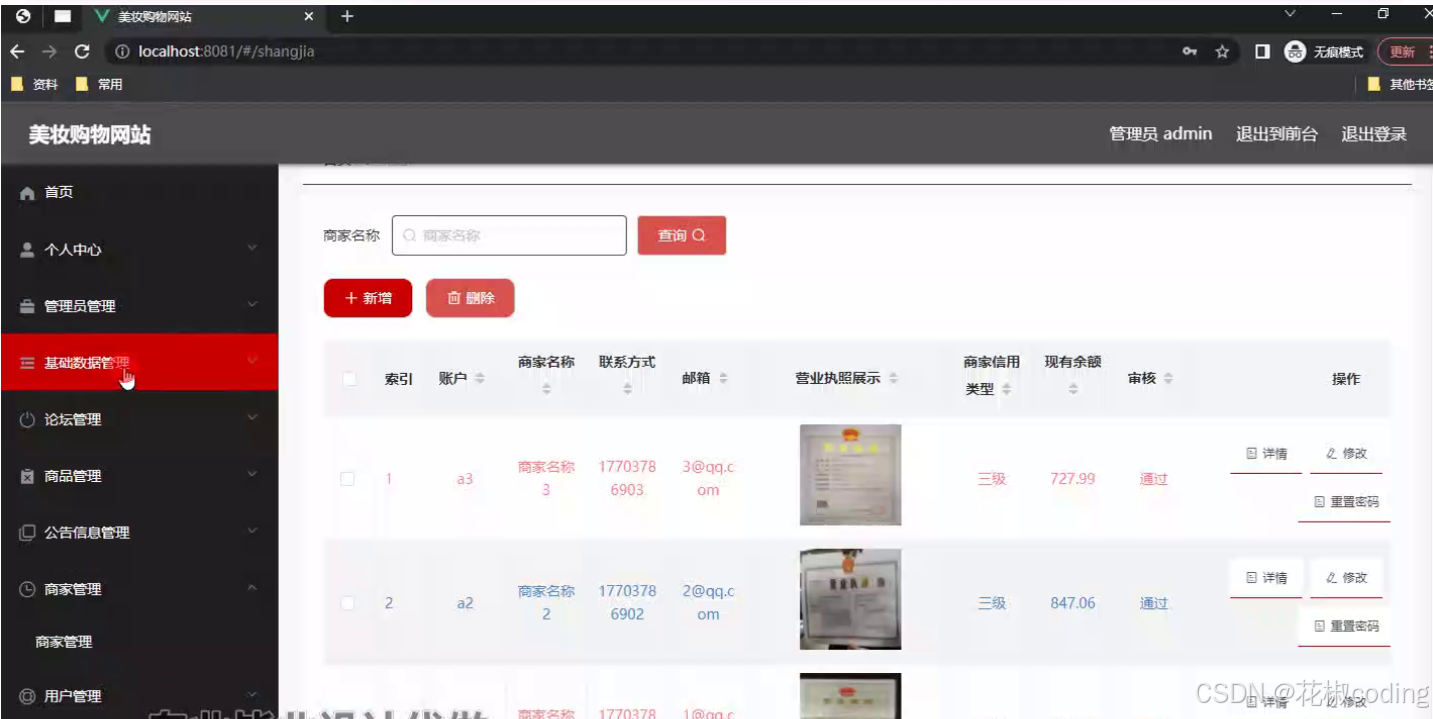1433x719 pixels.
Task: Switch to the 美妆购物网站 browser tab
Action: pyautogui.click(x=203, y=17)
